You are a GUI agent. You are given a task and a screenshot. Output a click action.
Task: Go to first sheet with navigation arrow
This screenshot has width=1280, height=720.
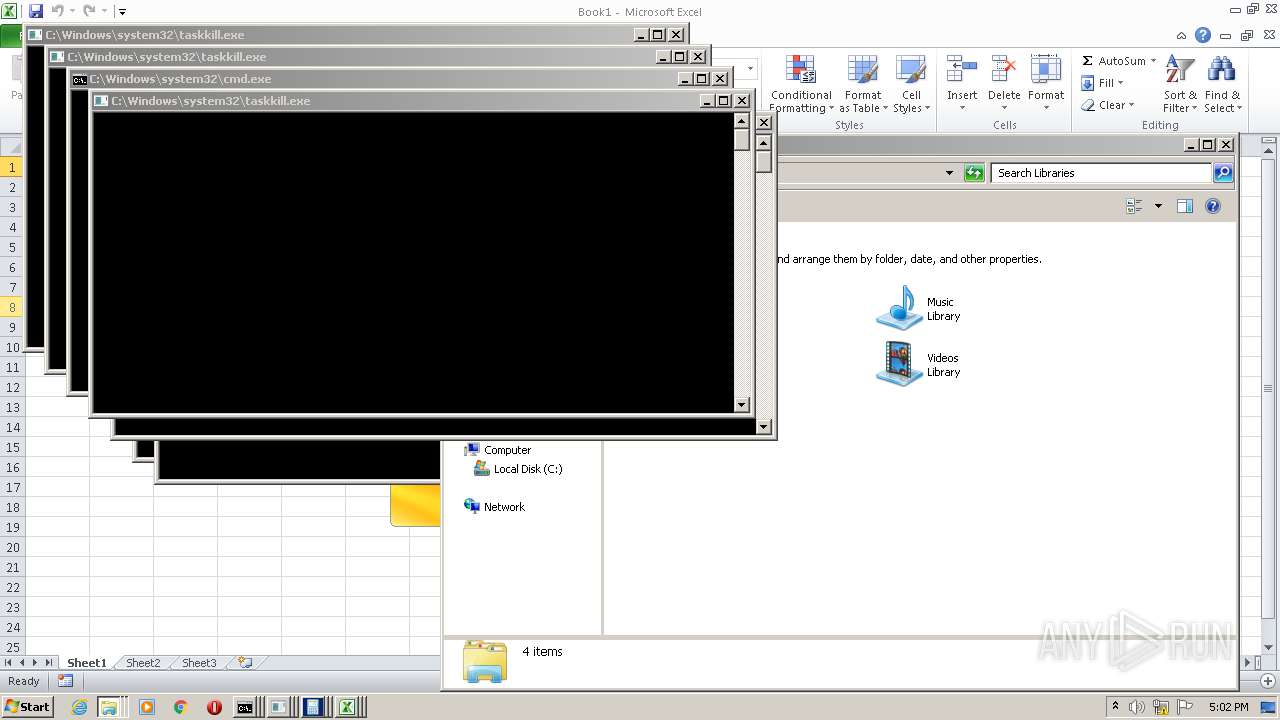point(8,663)
